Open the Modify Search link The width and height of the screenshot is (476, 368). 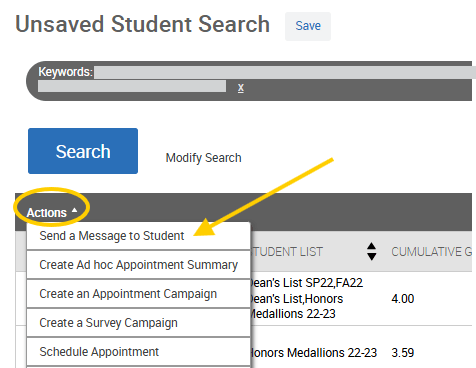(x=203, y=158)
